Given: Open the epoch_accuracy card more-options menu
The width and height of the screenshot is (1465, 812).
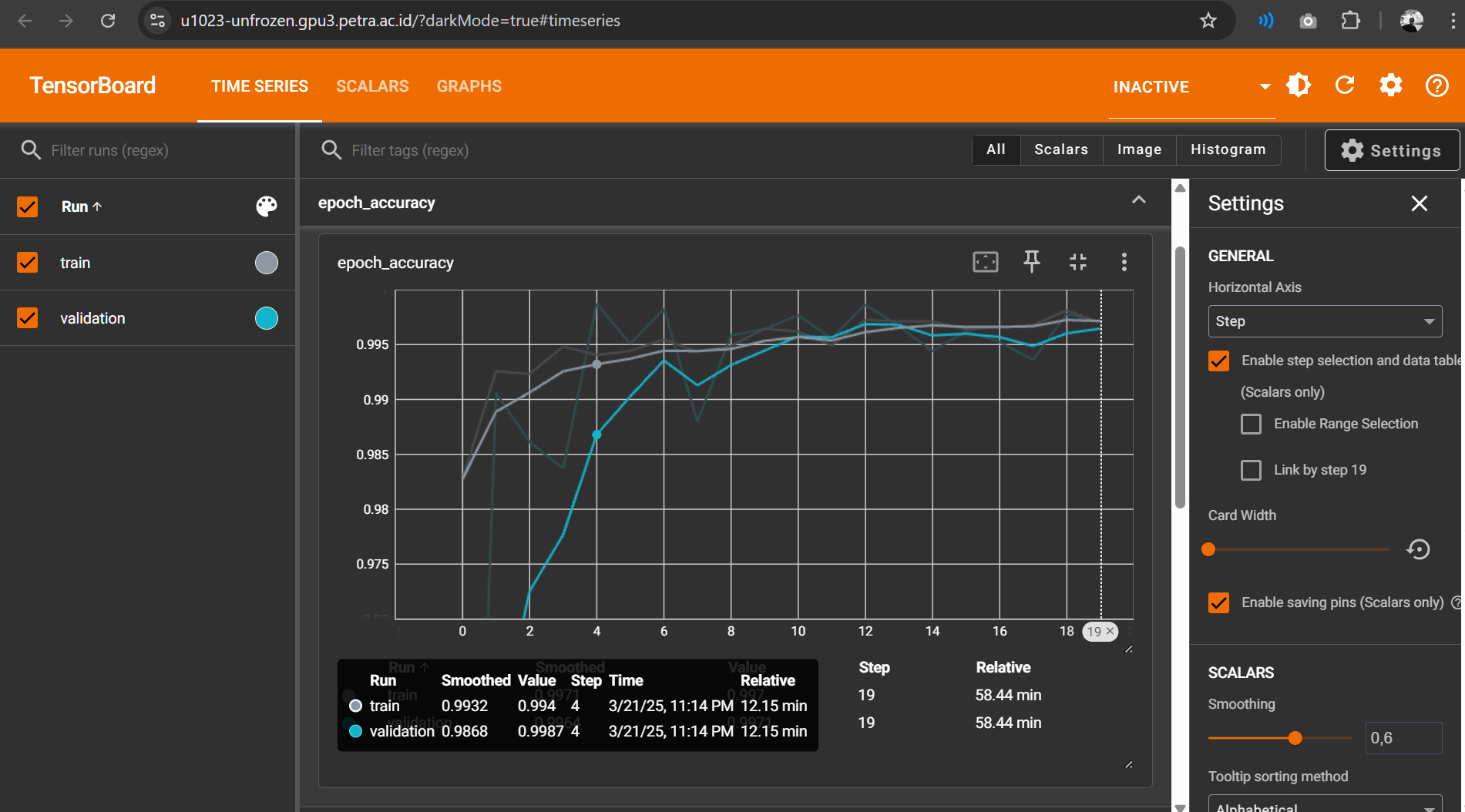Looking at the screenshot, I should (1124, 262).
